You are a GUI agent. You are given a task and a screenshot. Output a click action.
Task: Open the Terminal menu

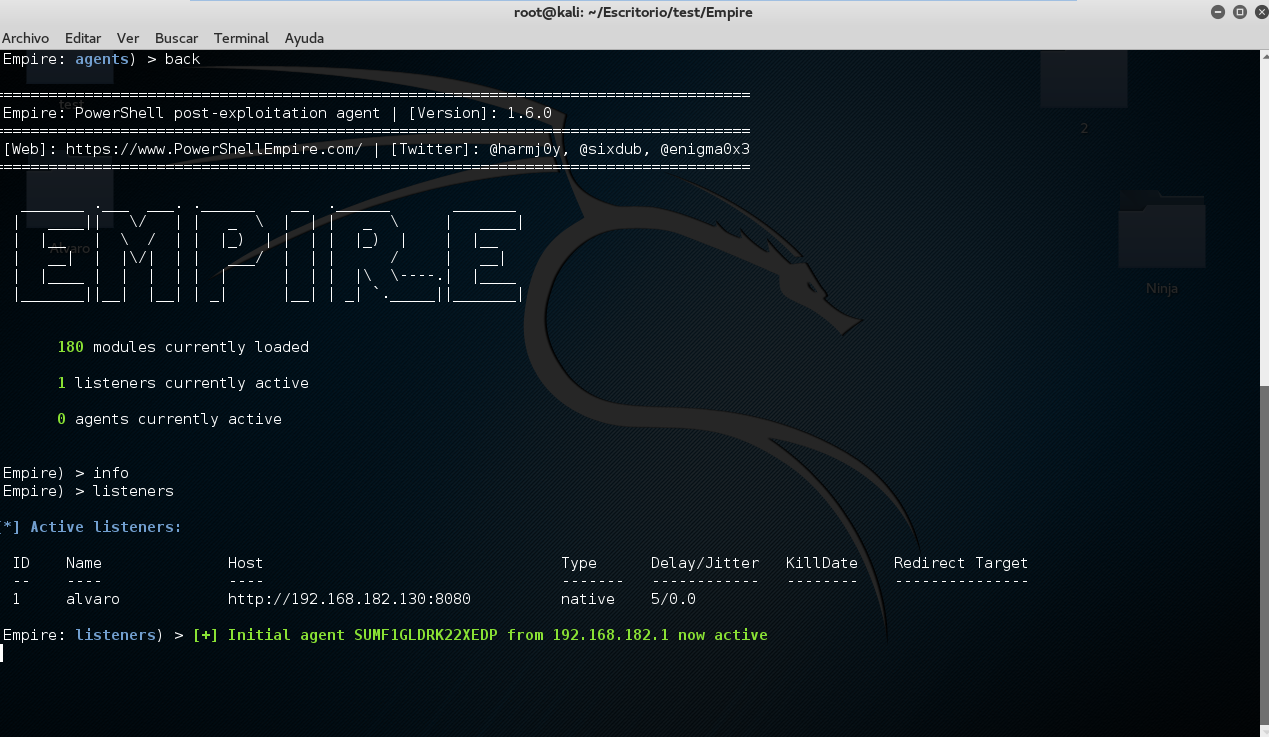[241, 38]
